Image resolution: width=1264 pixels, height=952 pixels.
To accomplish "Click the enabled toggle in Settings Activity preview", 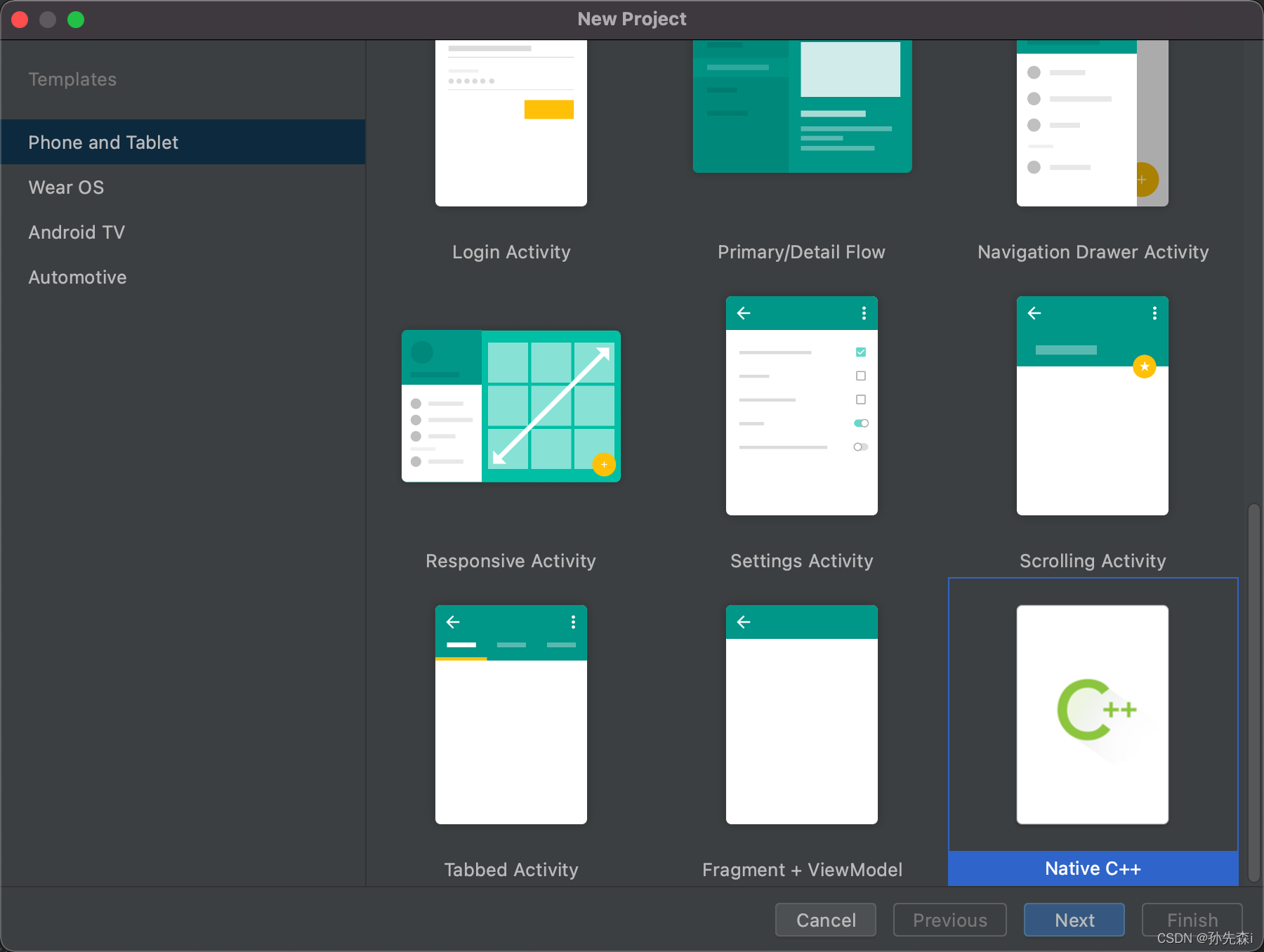I will click(861, 423).
